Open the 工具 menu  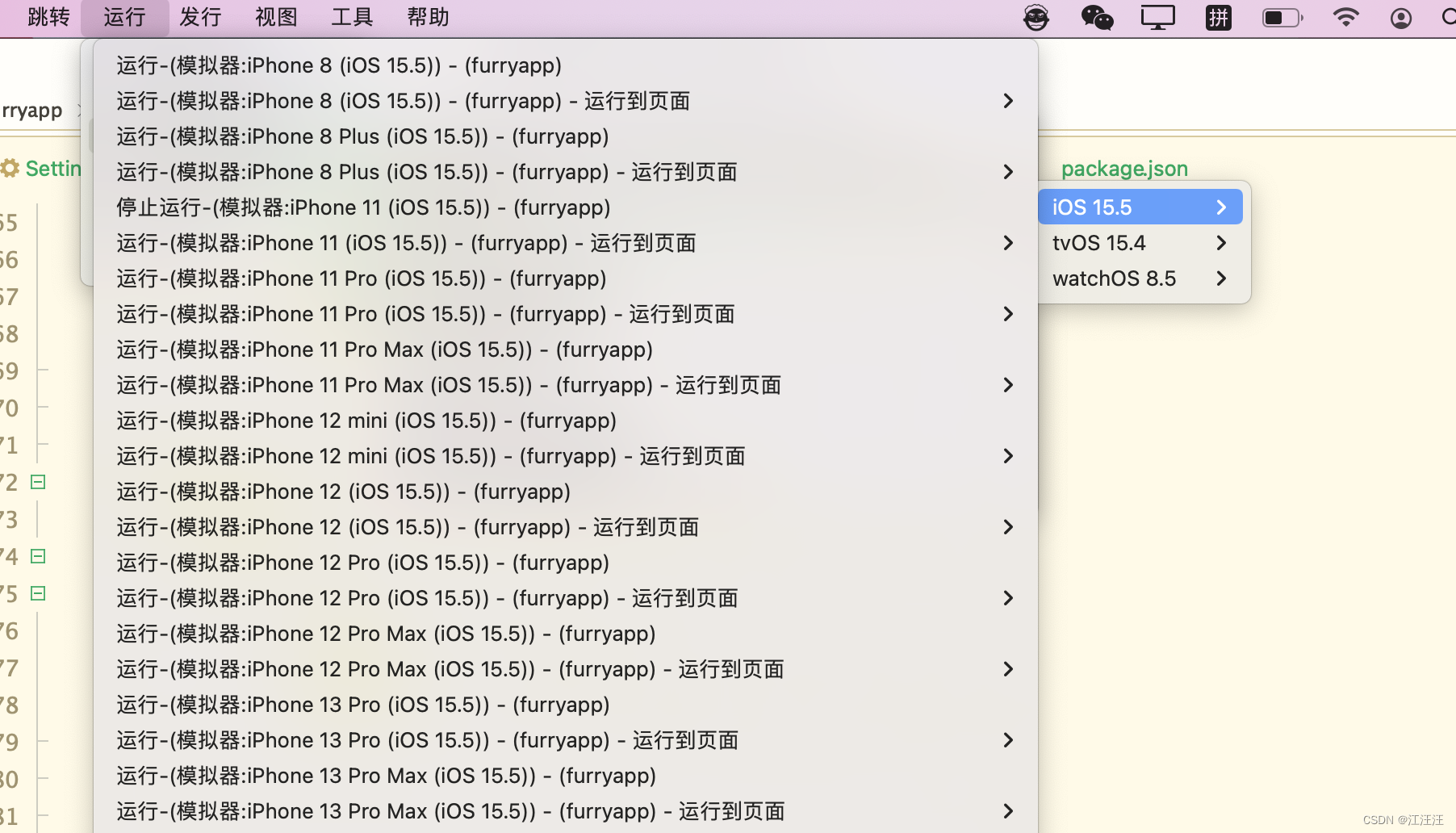(x=352, y=17)
